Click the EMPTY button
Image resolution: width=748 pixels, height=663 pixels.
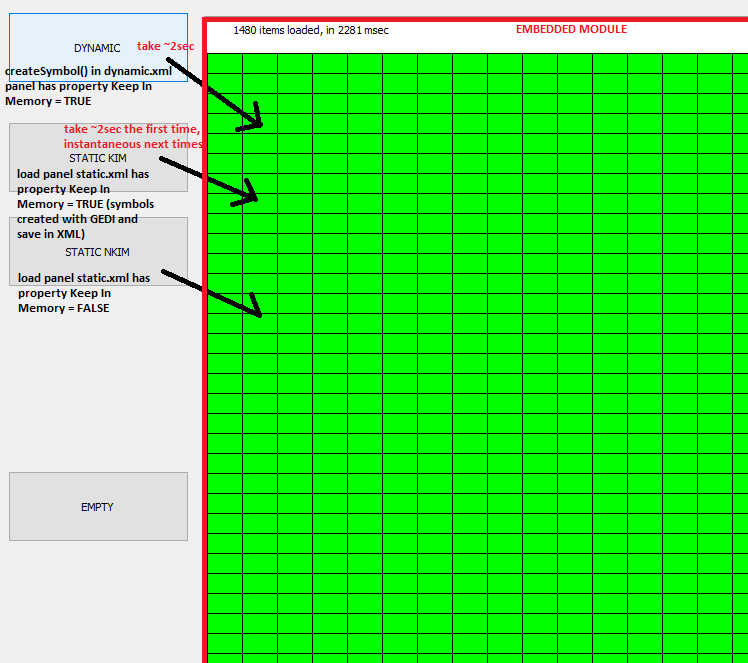coord(98,507)
